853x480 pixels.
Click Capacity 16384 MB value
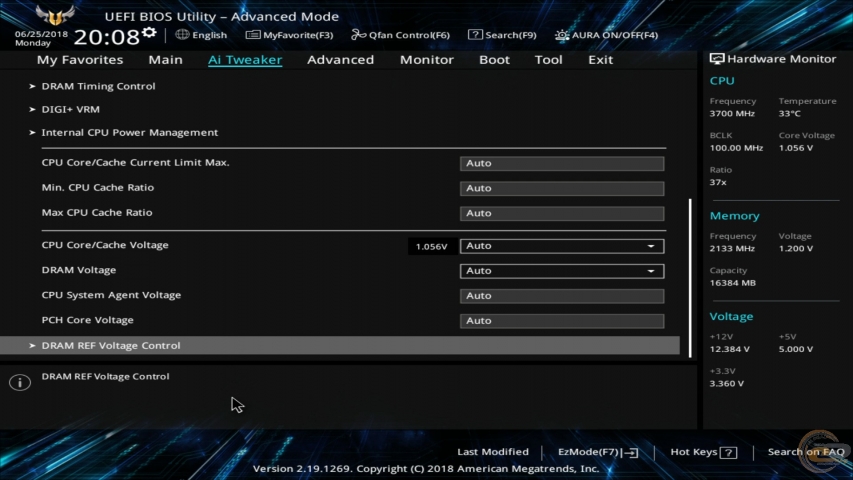[x=733, y=283]
